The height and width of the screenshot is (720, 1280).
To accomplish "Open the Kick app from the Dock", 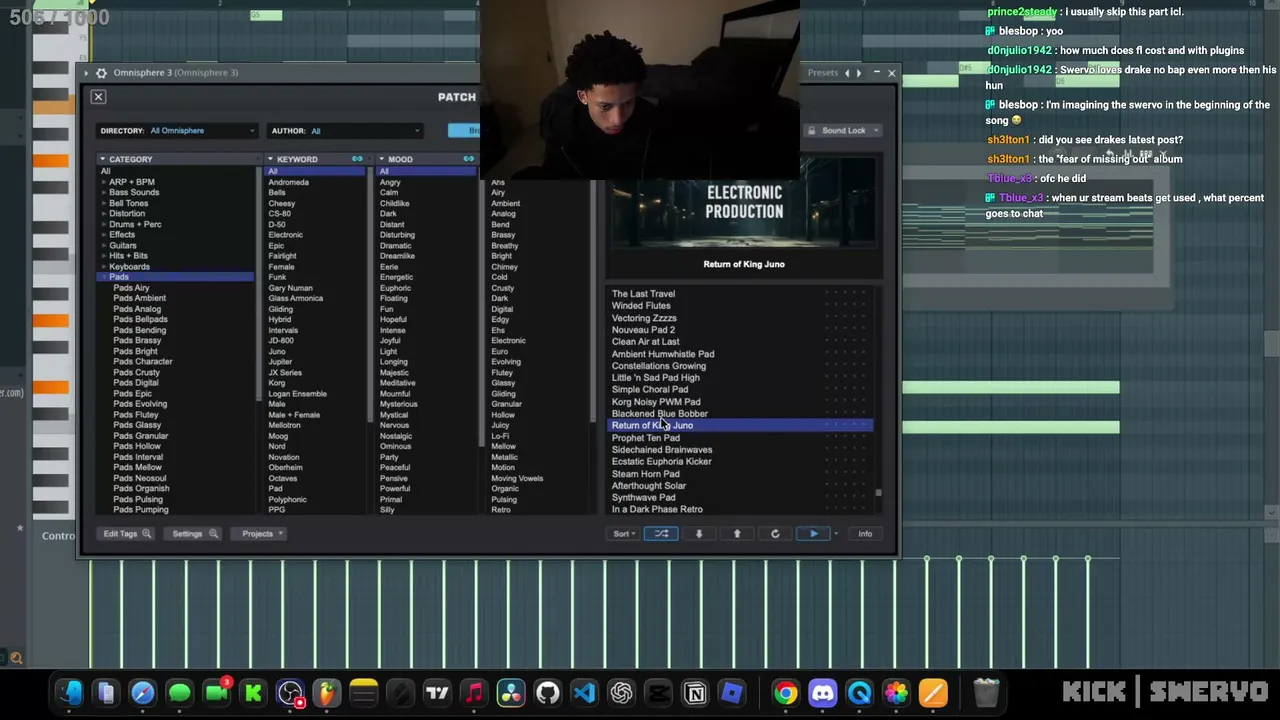I will [x=253, y=693].
